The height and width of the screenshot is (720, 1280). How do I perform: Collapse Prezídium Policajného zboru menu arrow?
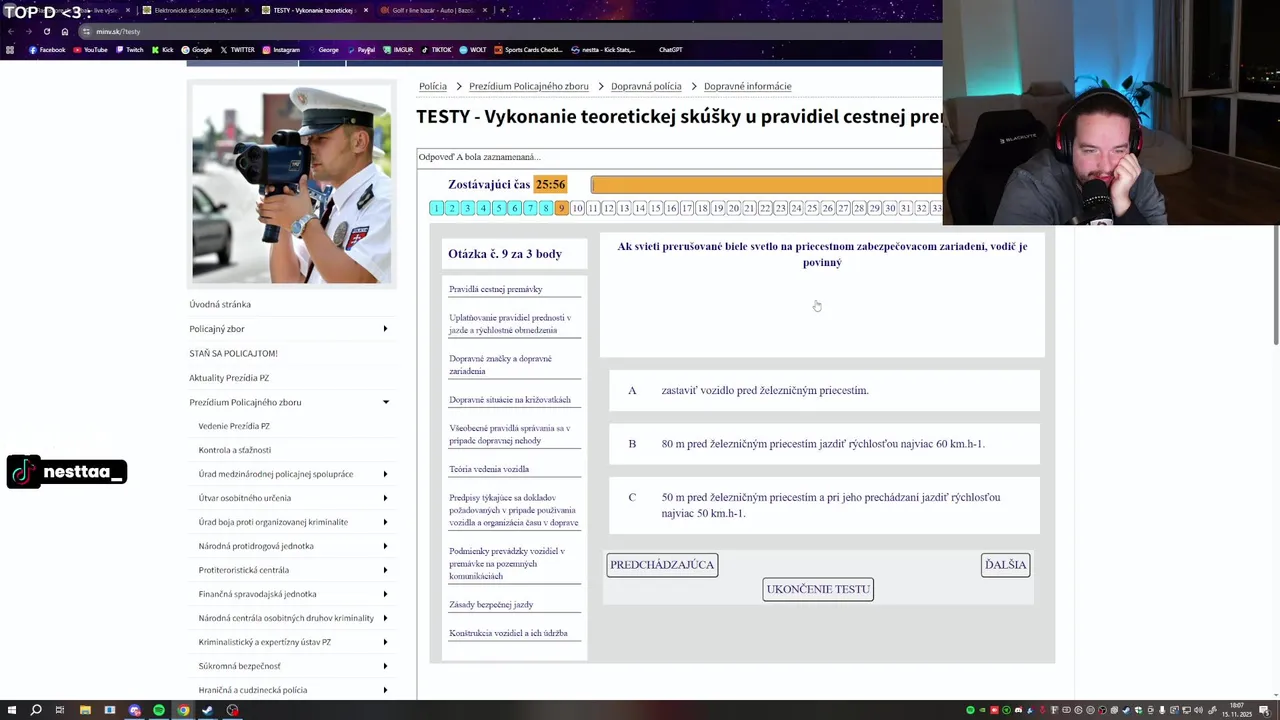[x=385, y=402]
